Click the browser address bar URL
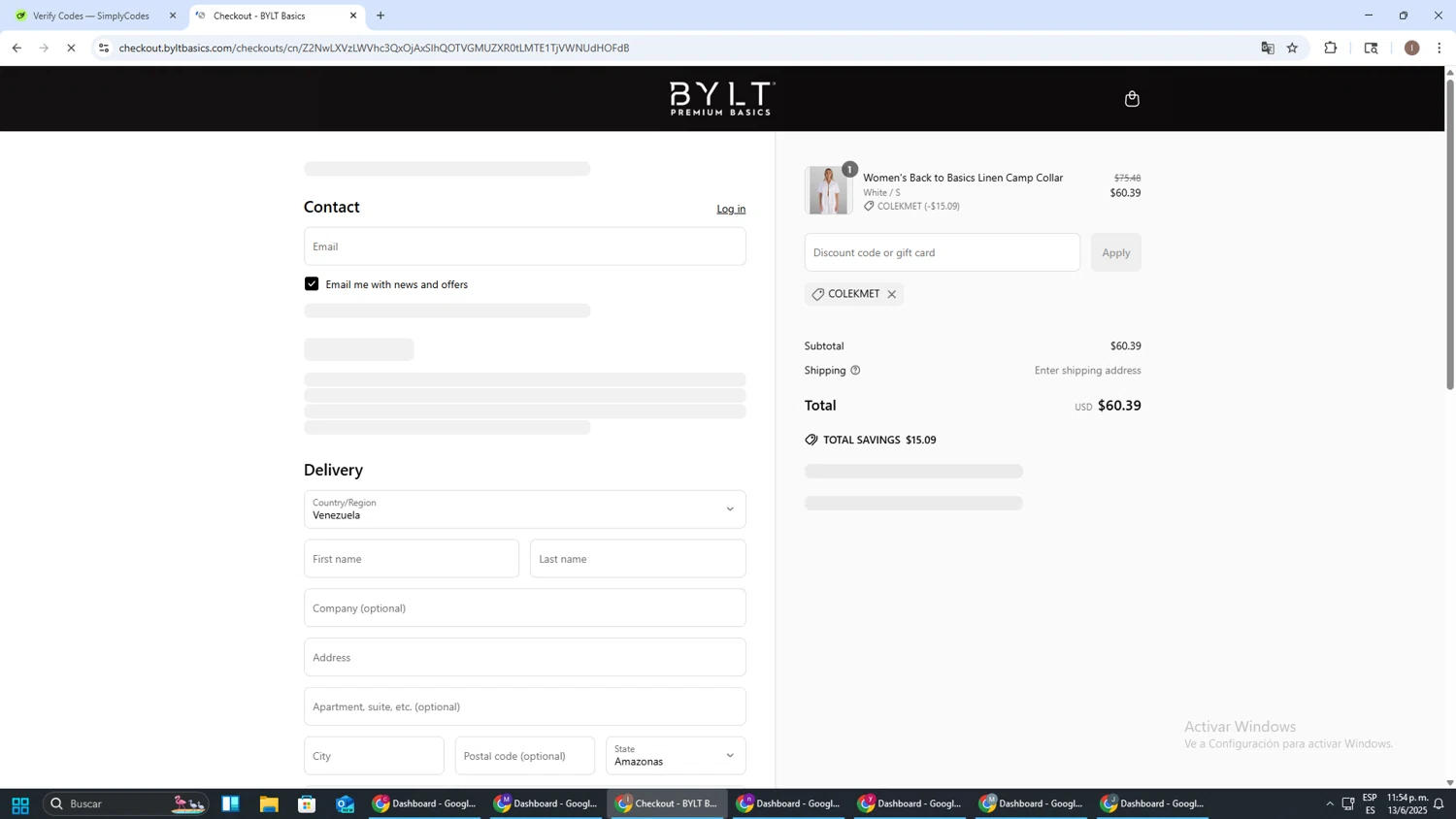Screen dimensions: 1456x819 click(375, 48)
